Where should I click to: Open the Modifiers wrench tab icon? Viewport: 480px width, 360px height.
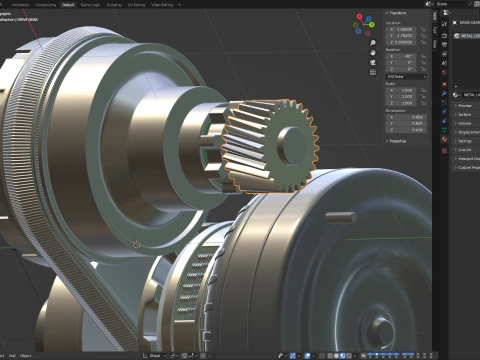(x=444, y=93)
